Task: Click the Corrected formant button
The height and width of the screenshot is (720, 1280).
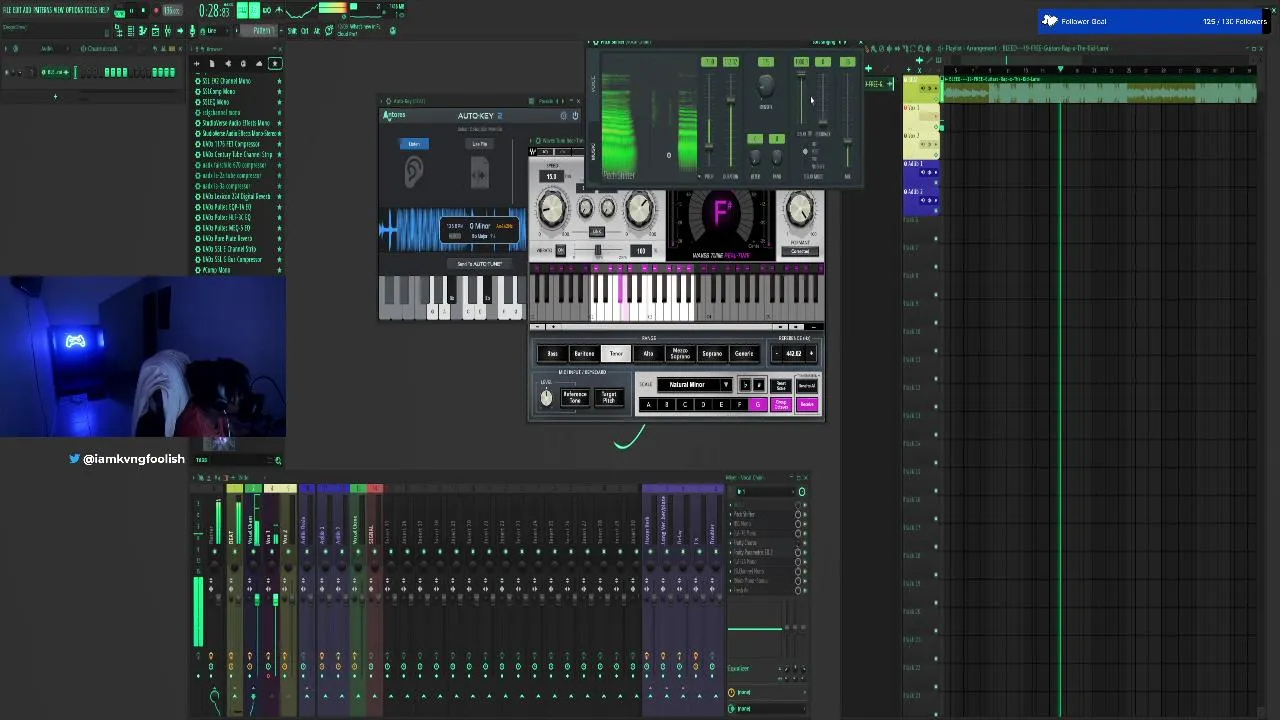Action: tap(800, 251)
